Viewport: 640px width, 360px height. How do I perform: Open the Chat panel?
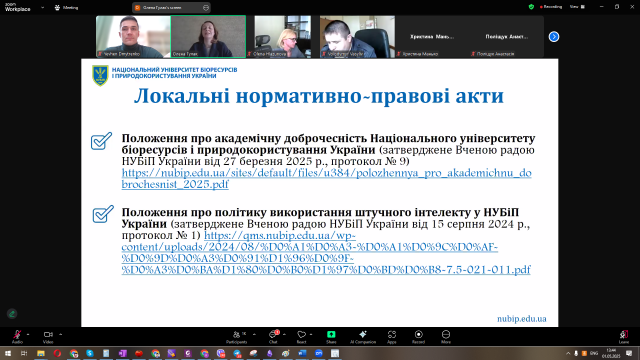(x=273, y=337)
